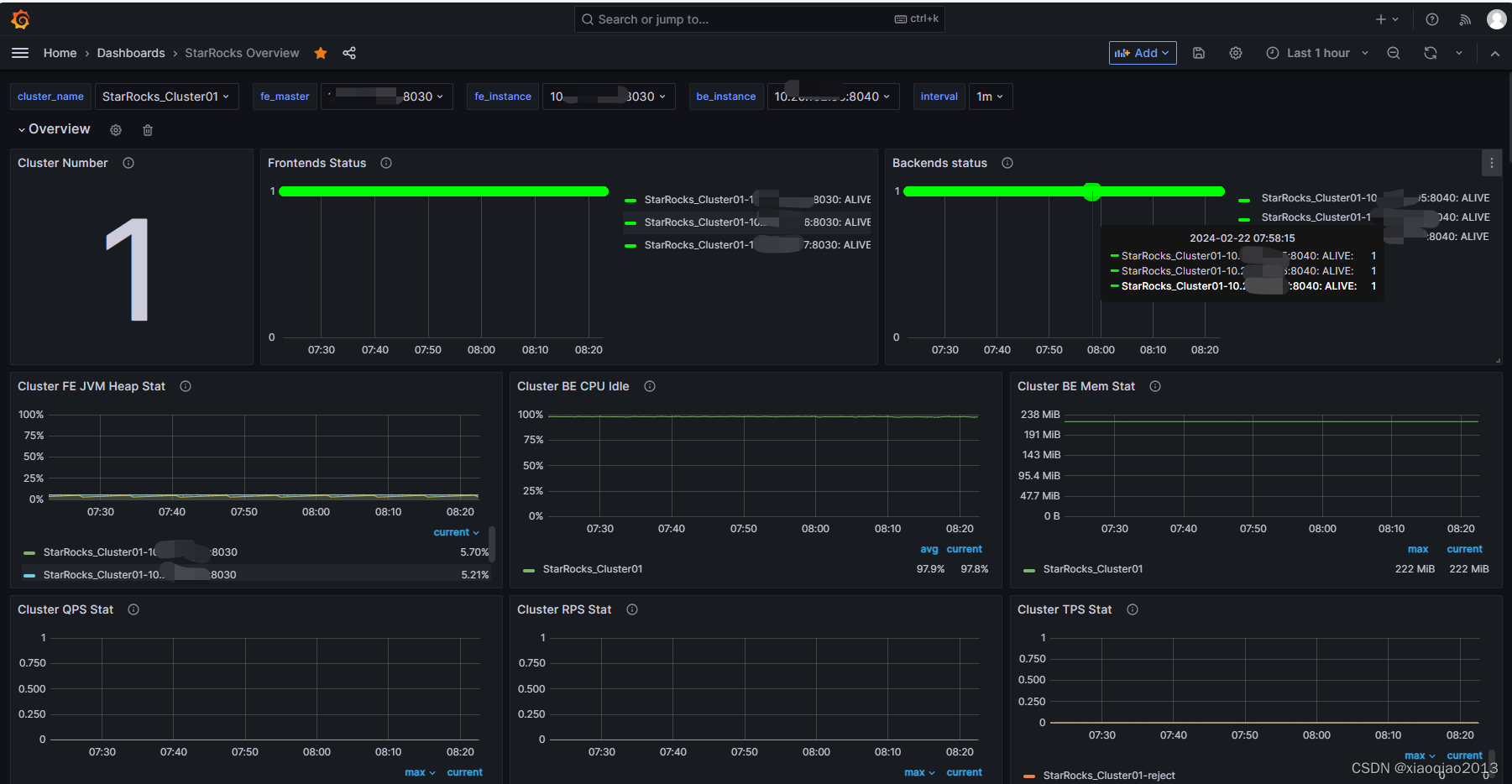The height and width of the screenshot is (784, 1512).
Task: Click JVM Heap legend scrollbar
Action: 492,544
